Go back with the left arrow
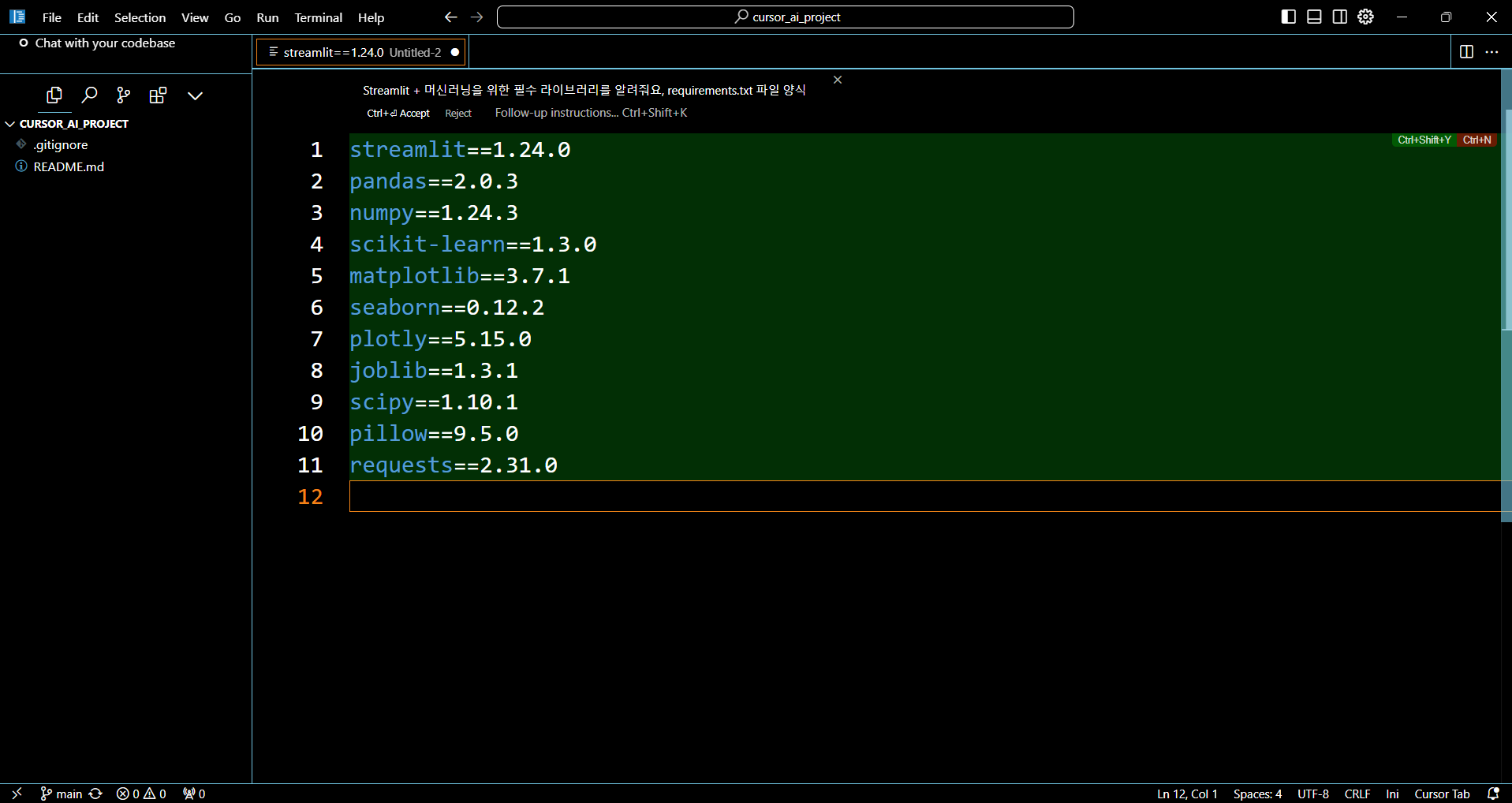Image resolution: width=1512 pixels, height=803 pixels. pyautogui.click(x=450, y=17)
